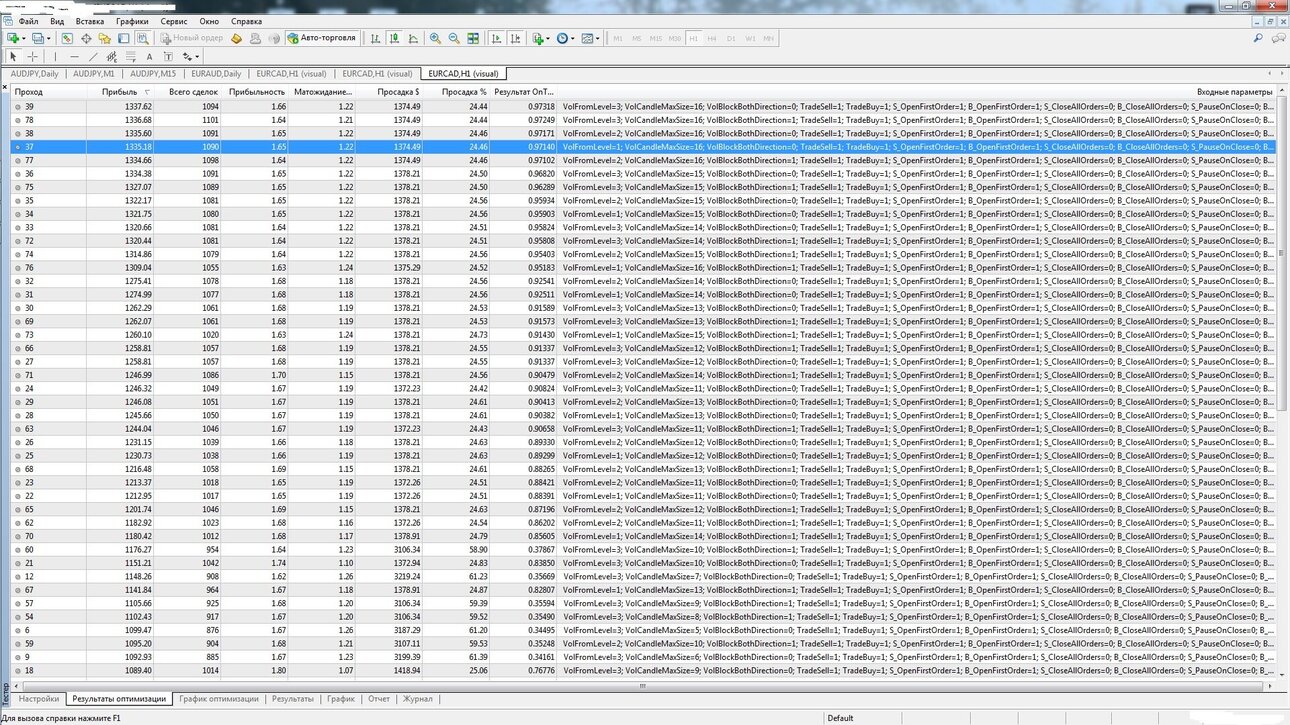Open the new chart dropdown arrow

(24, 38)
